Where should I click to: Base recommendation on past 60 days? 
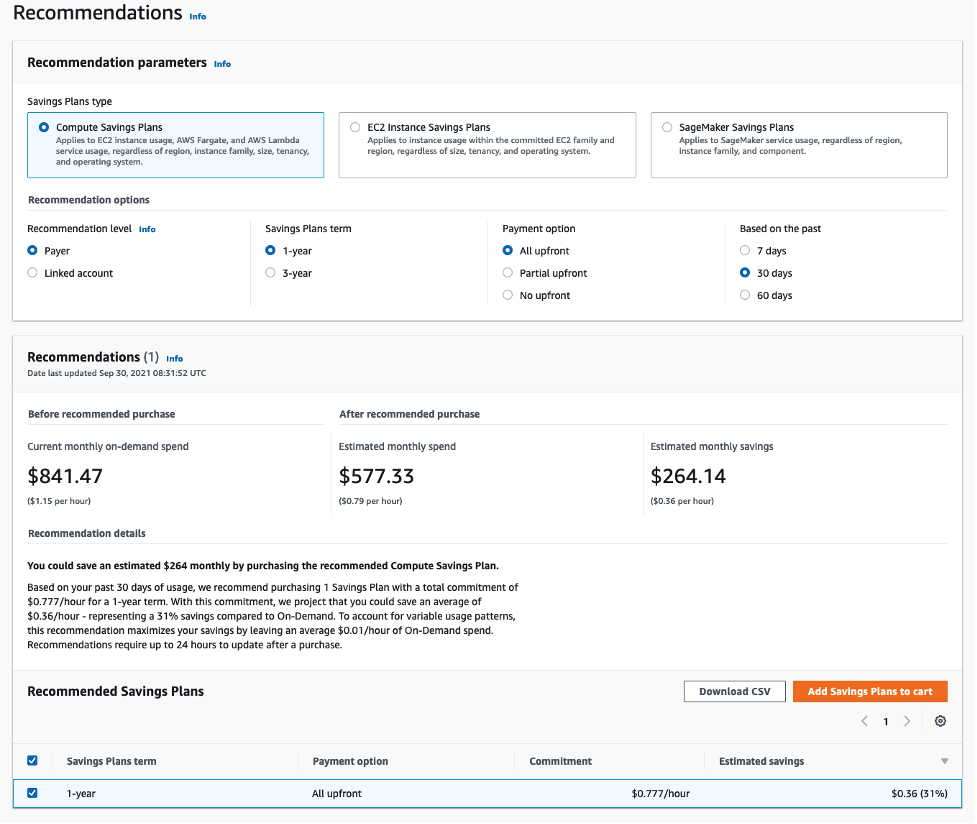(x=745, y=295)
